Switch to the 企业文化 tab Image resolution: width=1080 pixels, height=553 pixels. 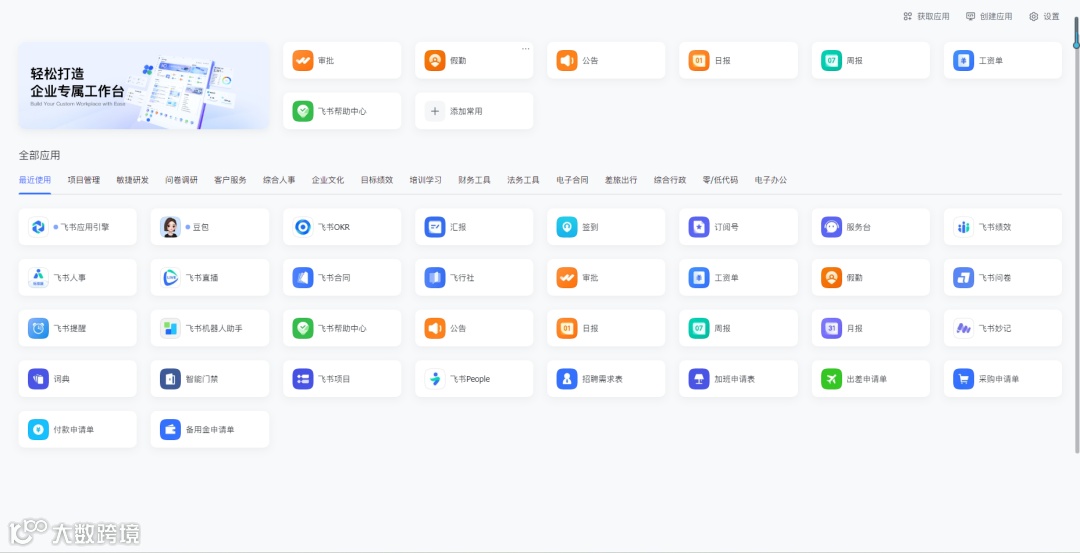[x=328, y=180]
